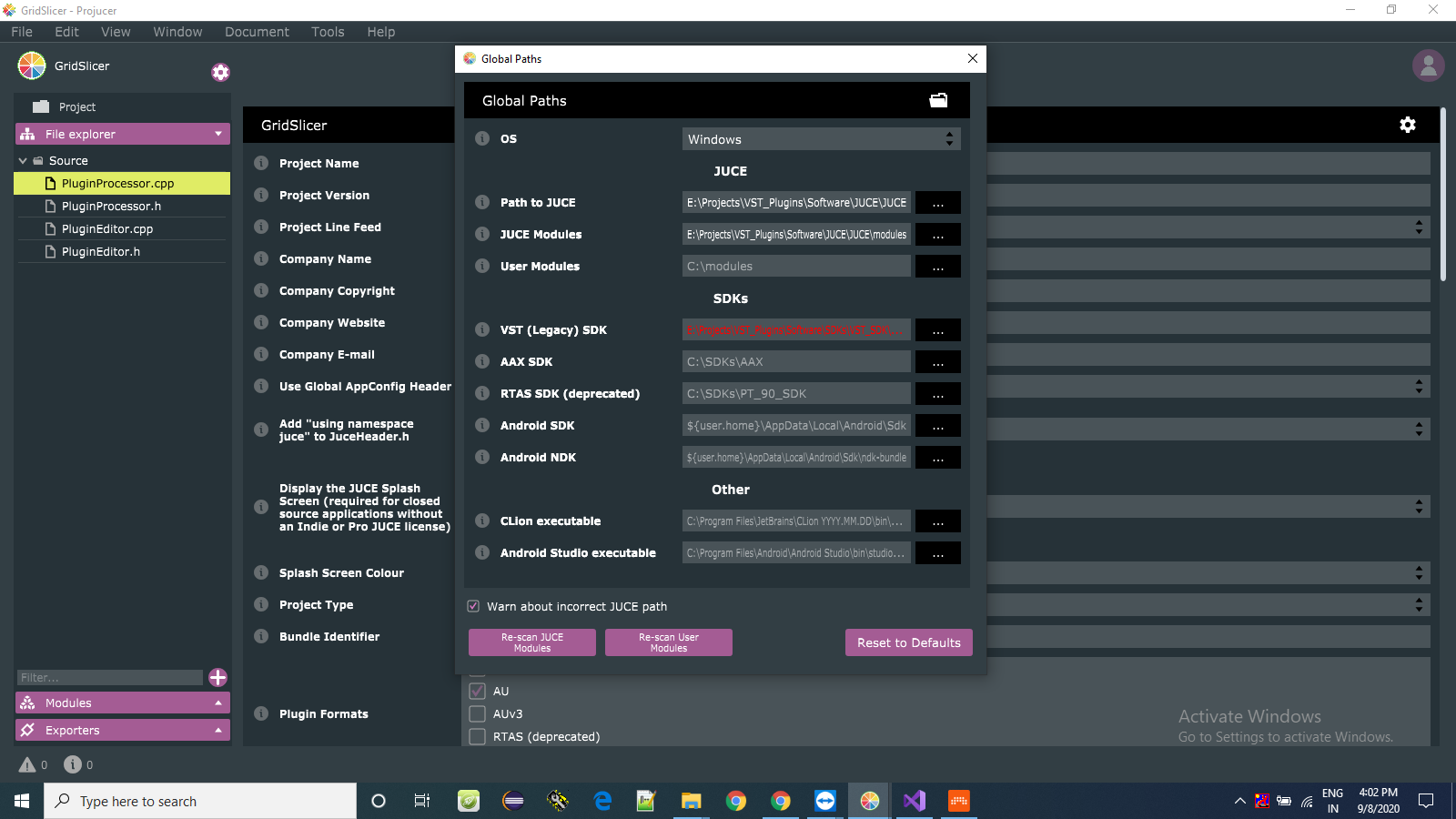Viewport: 1456px width, 819px height.
Task: Click the Projucer colour wheel logo
Action: pyautogui.click(x=32, y=66)
